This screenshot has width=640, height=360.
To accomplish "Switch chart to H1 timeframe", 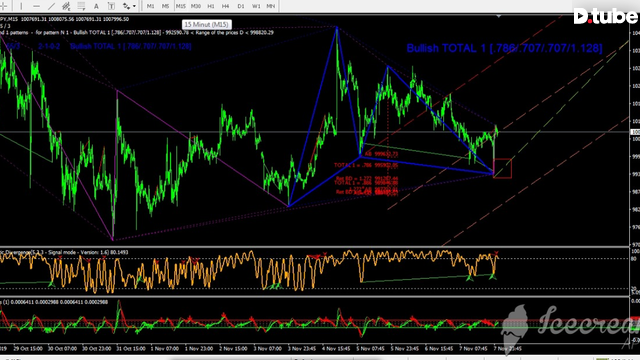I will (211, 6).
